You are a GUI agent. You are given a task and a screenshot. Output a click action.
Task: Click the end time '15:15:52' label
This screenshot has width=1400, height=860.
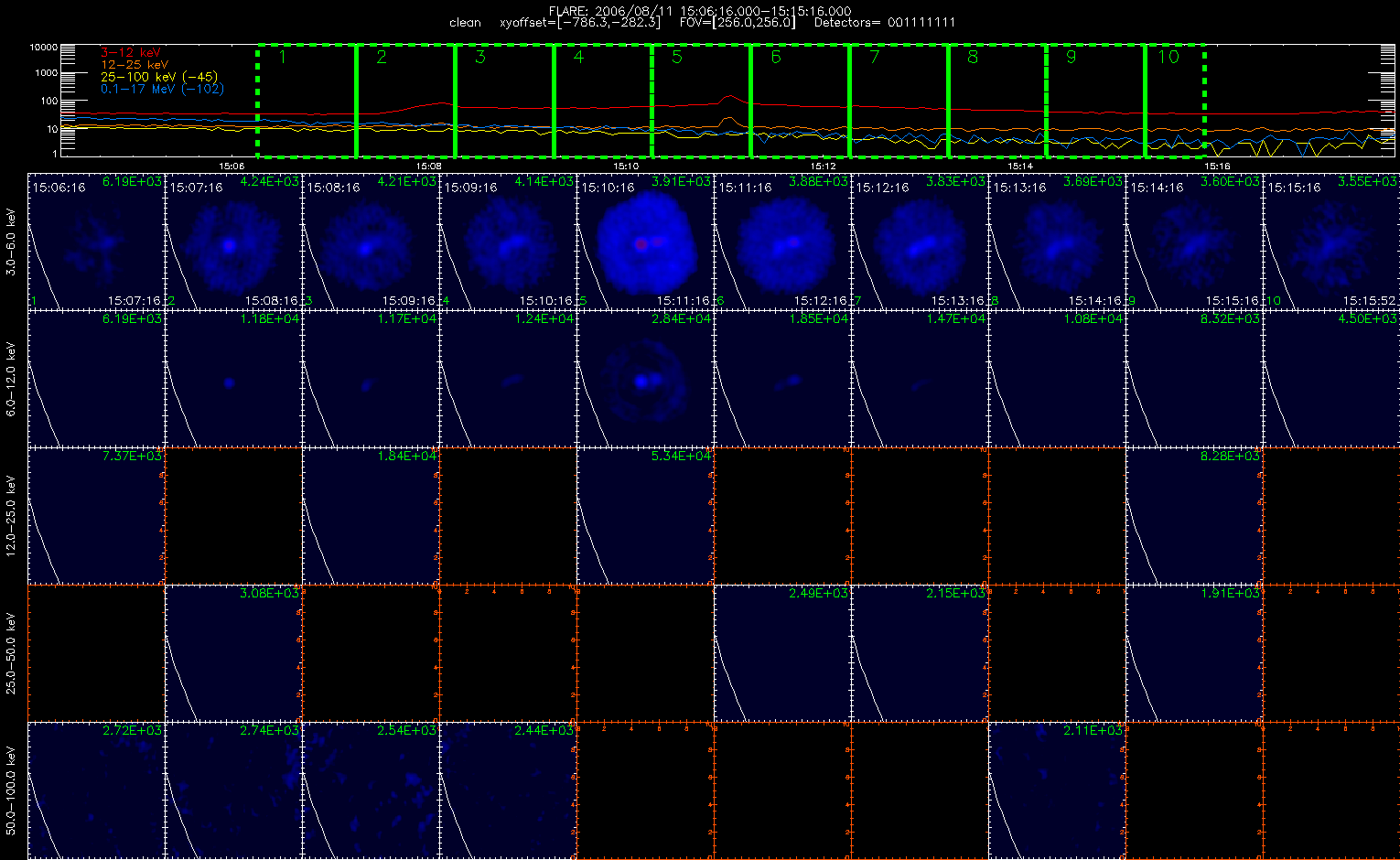[1370, 300]
